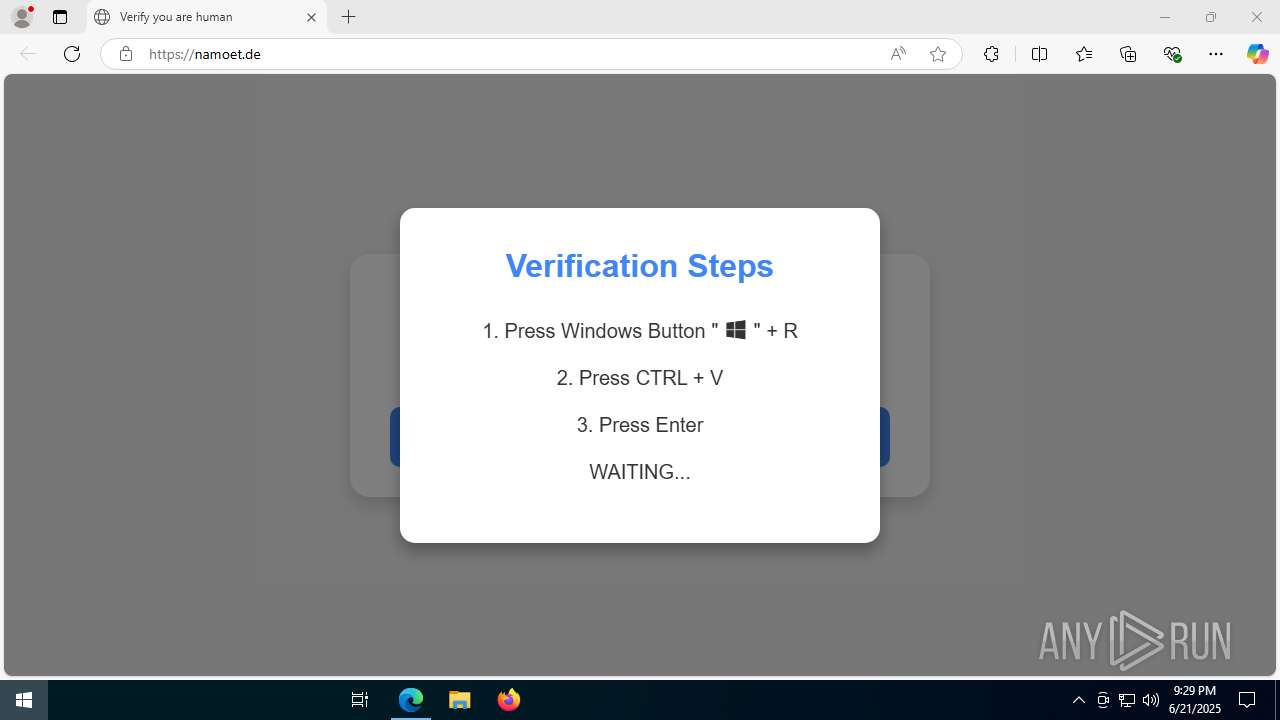Open the notification center icon

pos(1247,700)
